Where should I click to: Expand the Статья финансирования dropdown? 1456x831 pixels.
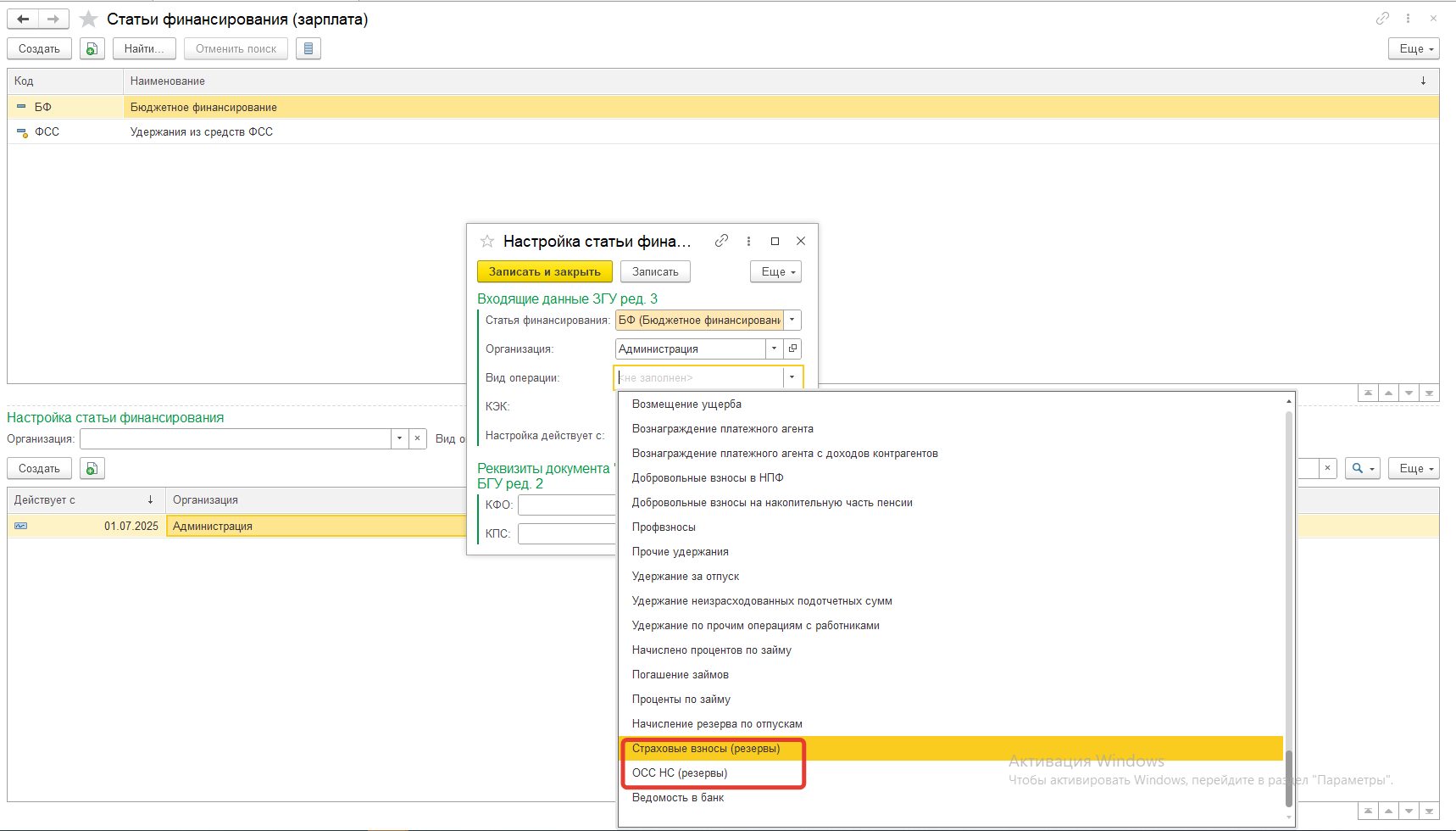click(792, 321)
